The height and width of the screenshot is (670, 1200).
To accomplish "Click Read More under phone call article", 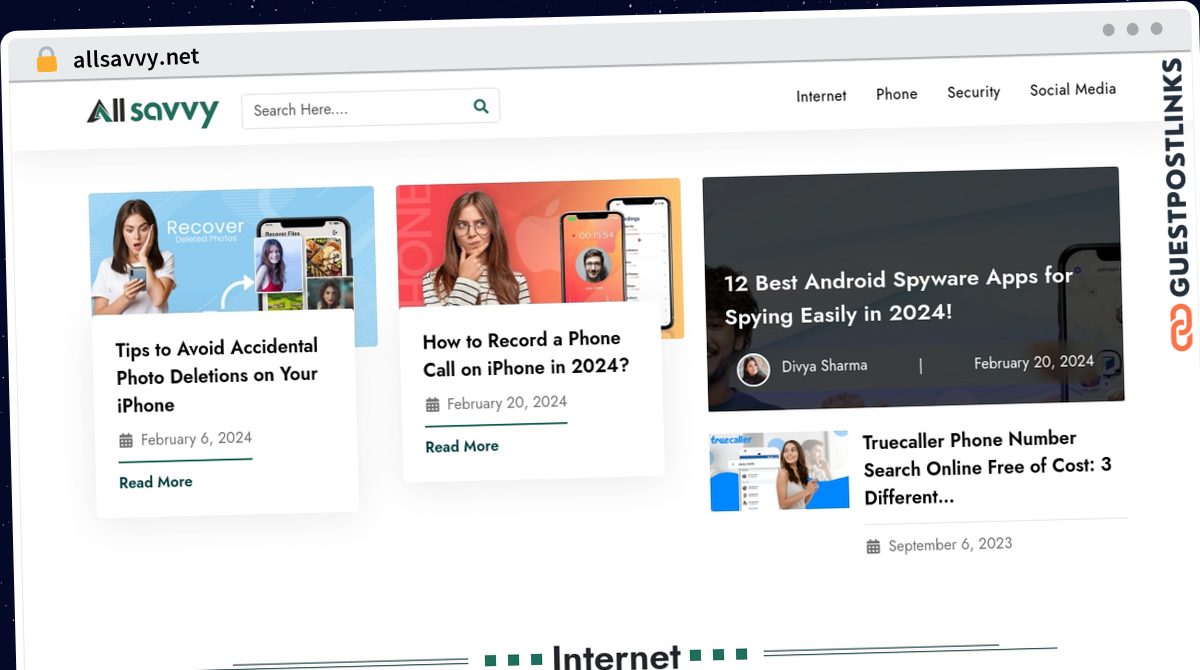I will click(462, 446).
